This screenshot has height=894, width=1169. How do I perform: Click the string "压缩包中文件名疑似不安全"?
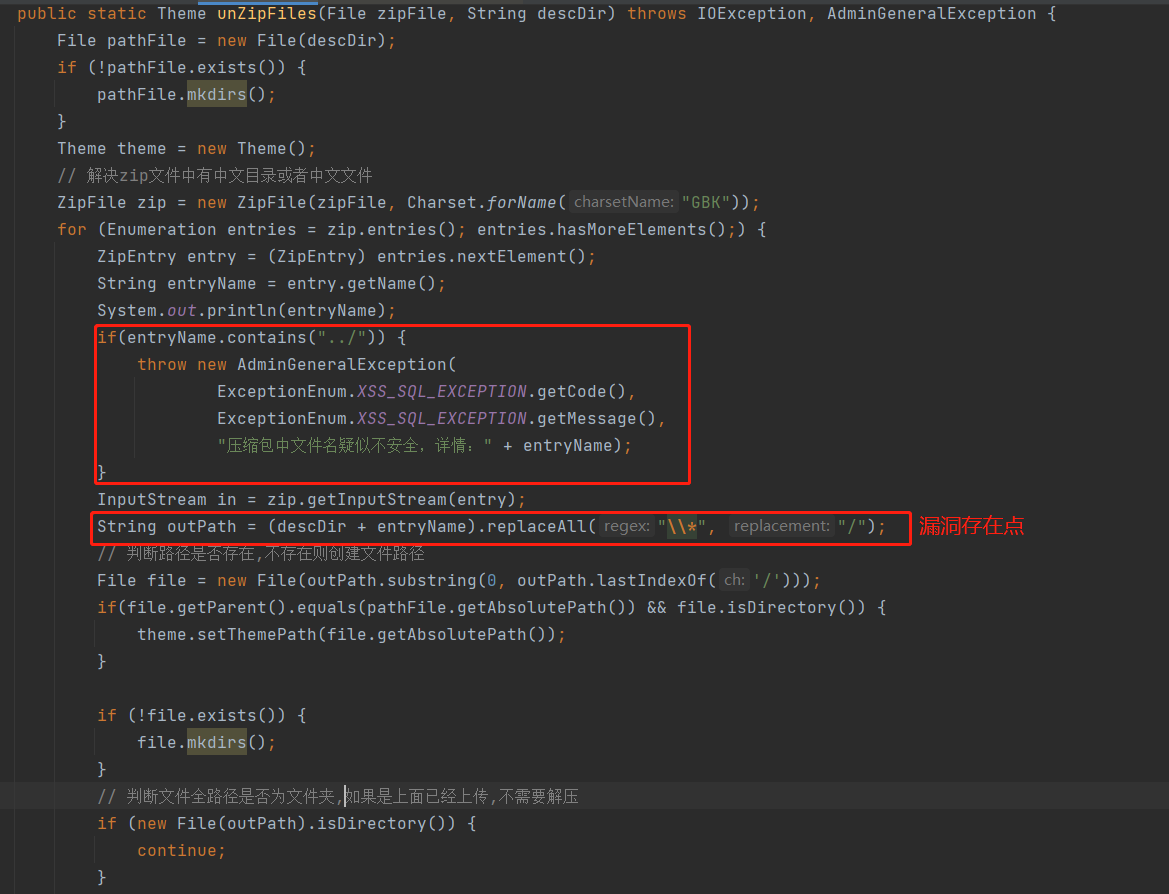(355, 446)
